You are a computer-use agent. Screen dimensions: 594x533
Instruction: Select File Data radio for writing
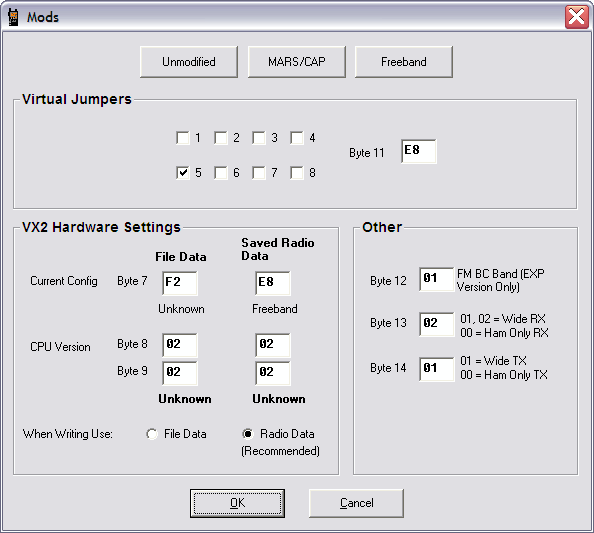pos(152,434)
